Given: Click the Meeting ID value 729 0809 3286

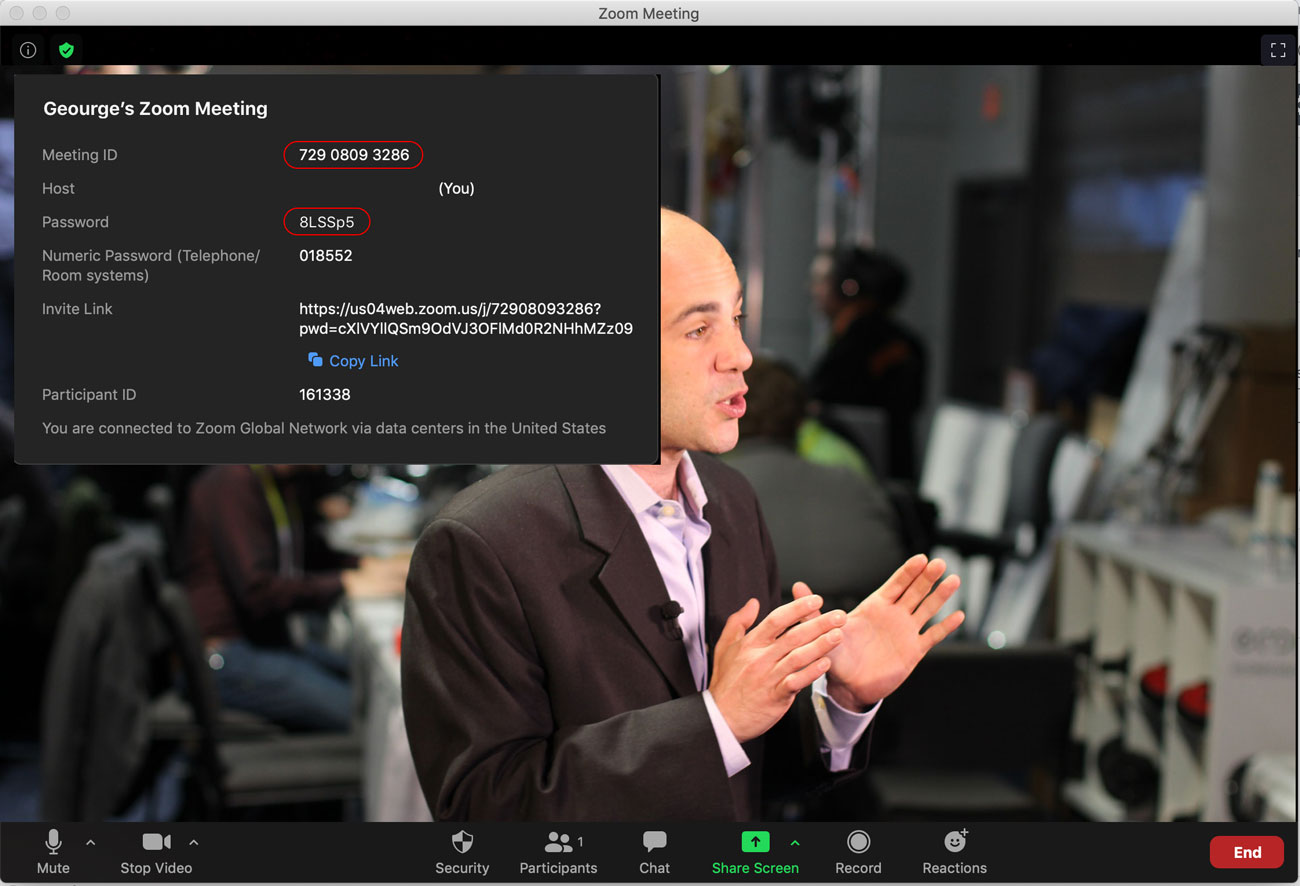Looking at the screenshot, I should pyautogui.click(x=354, y=155).
